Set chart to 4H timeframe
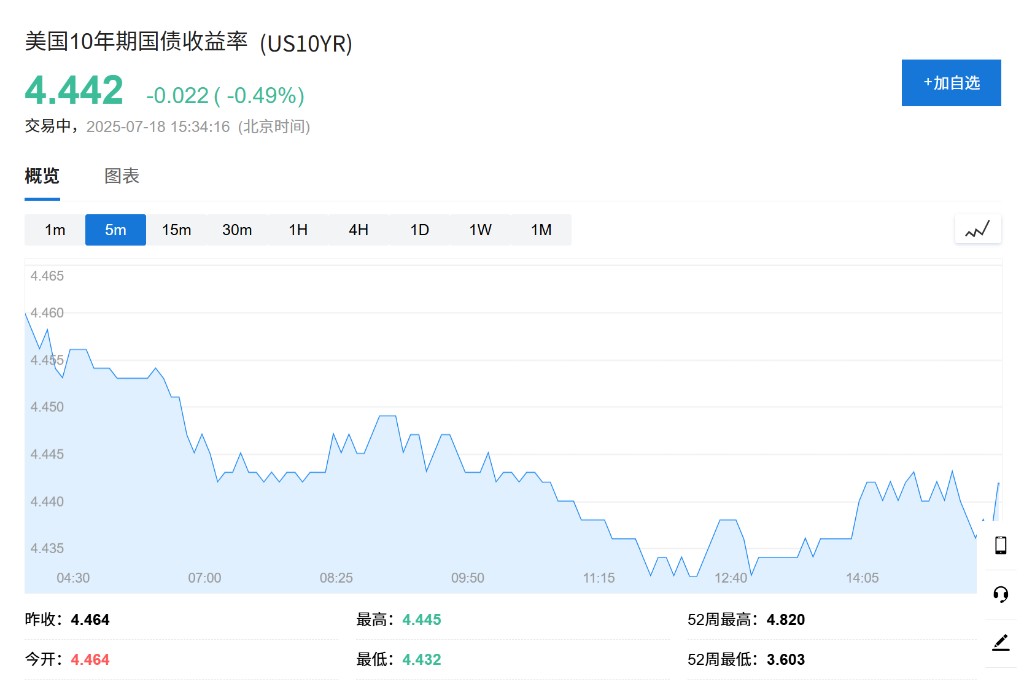This screenshot has height=682, width=1024. click(x=359, y=230)
